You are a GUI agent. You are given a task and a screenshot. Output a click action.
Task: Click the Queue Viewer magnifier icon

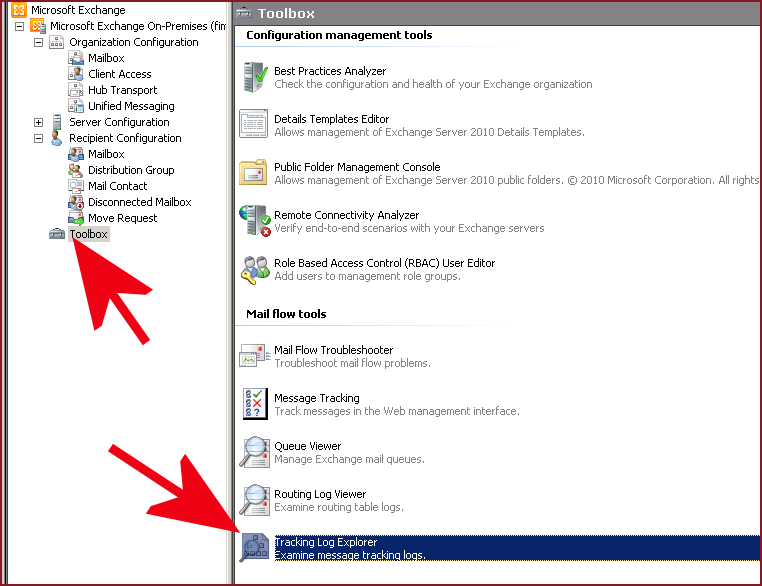pos(254,452)
